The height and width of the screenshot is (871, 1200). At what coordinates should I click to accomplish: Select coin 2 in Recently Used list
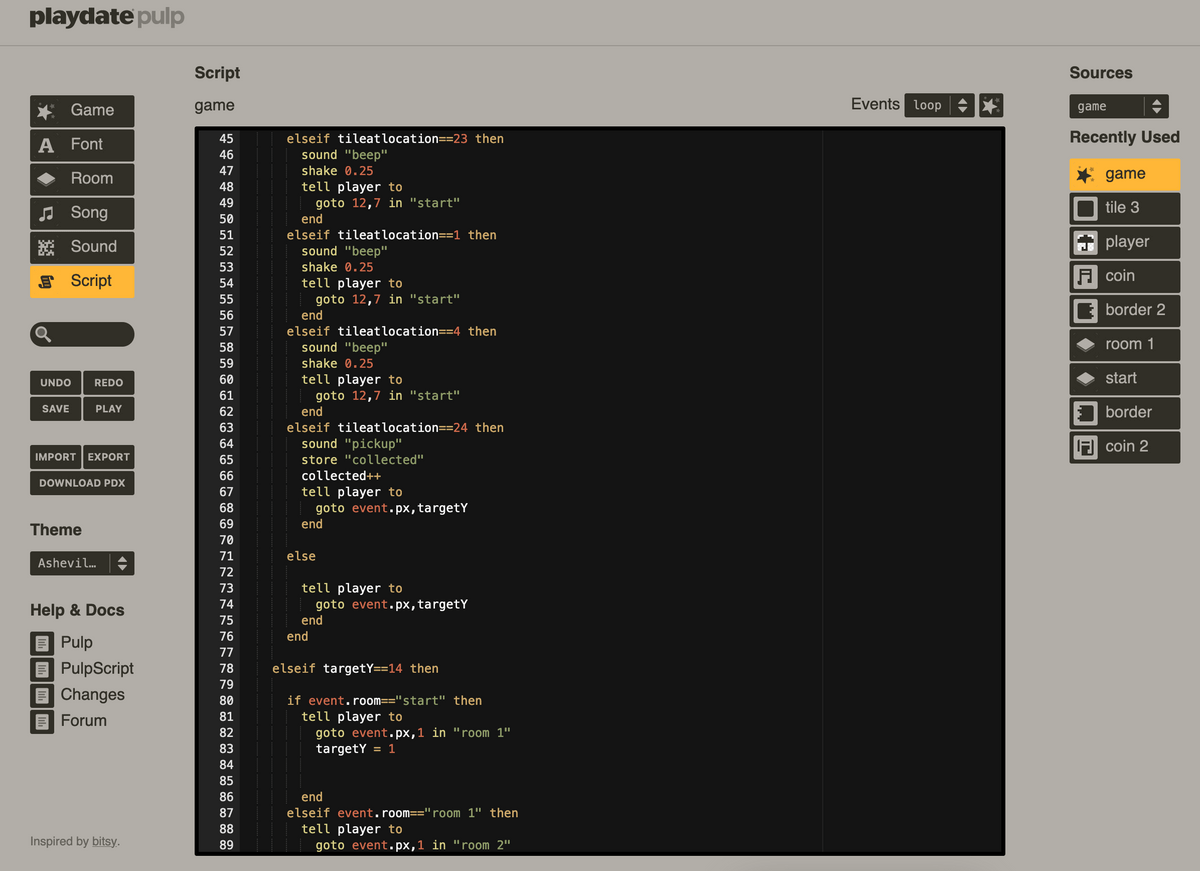click(1125, 447)
